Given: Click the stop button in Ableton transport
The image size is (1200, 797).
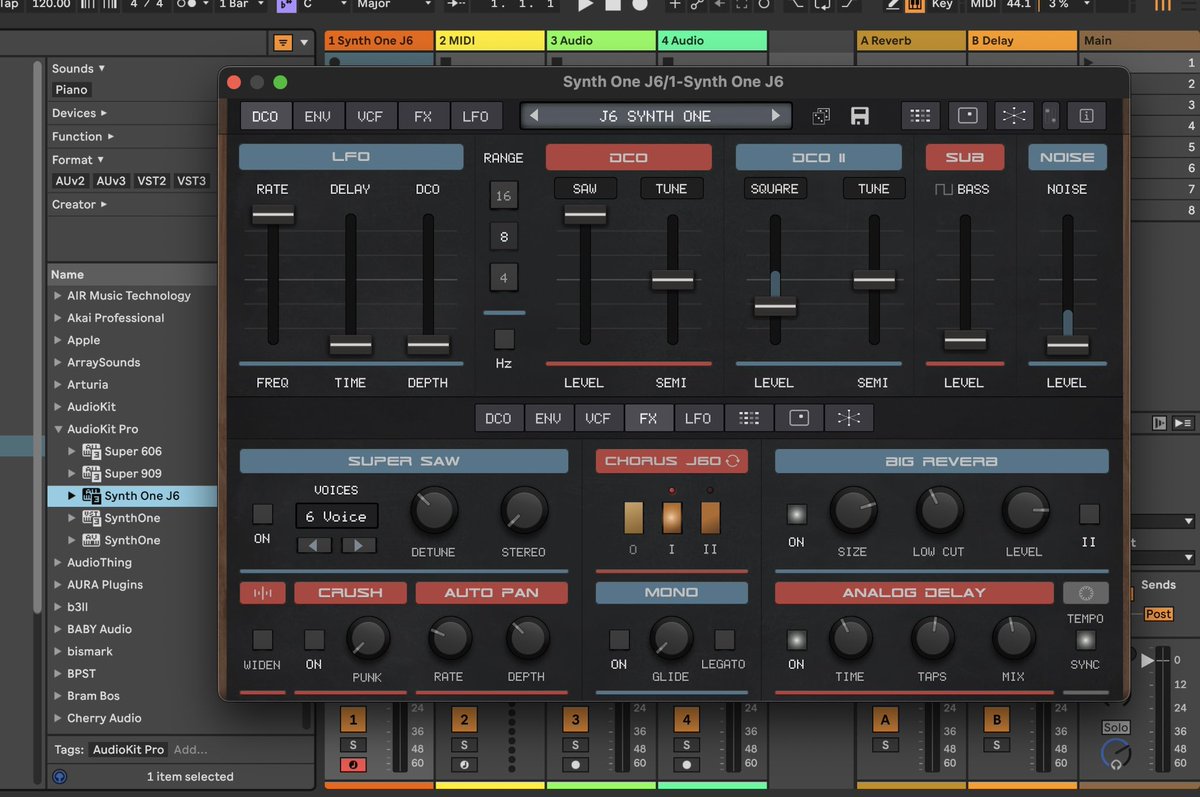Looking at the screenshot, I should 613,5.
